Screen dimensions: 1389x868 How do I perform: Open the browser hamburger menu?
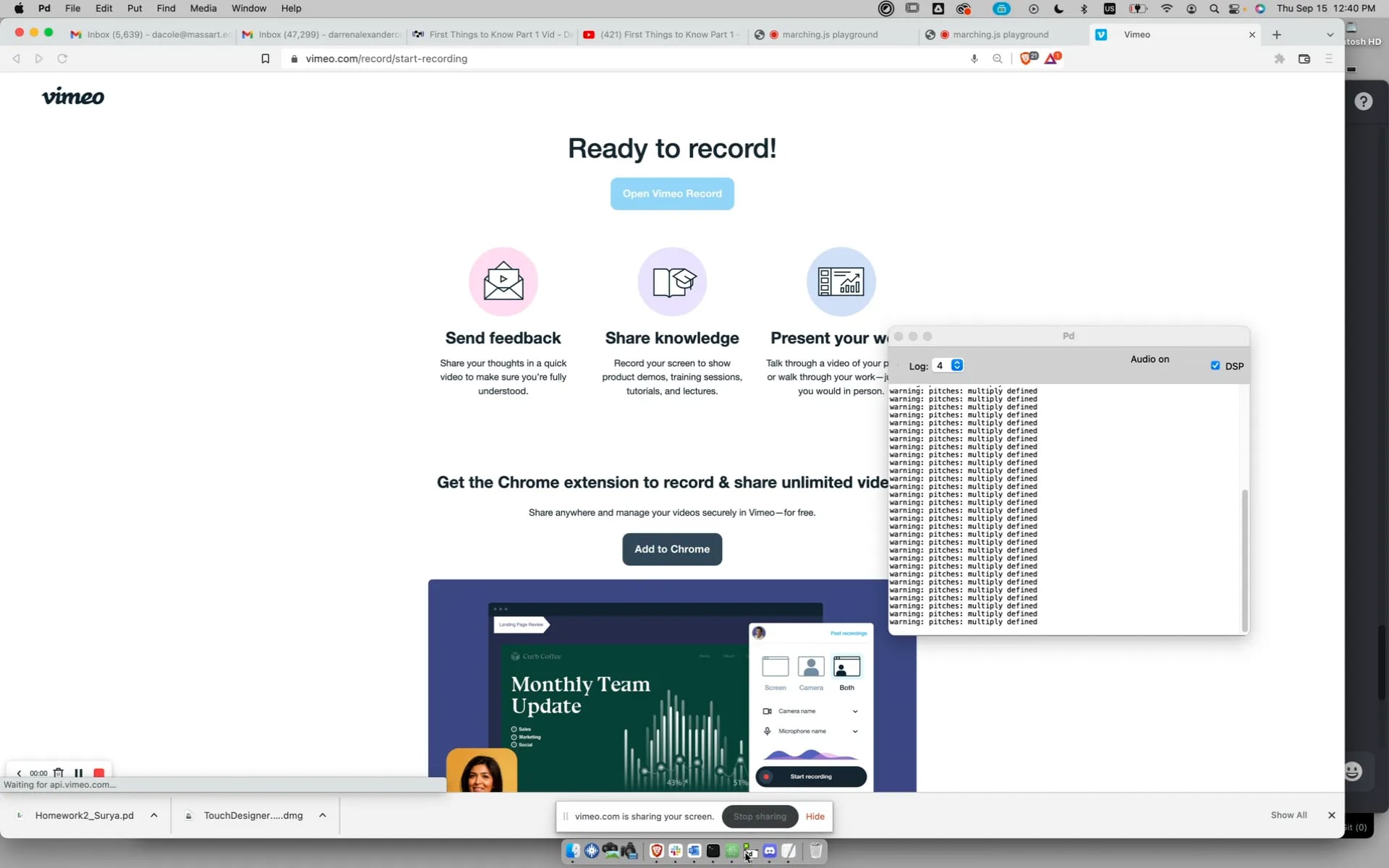point(1329,59)
